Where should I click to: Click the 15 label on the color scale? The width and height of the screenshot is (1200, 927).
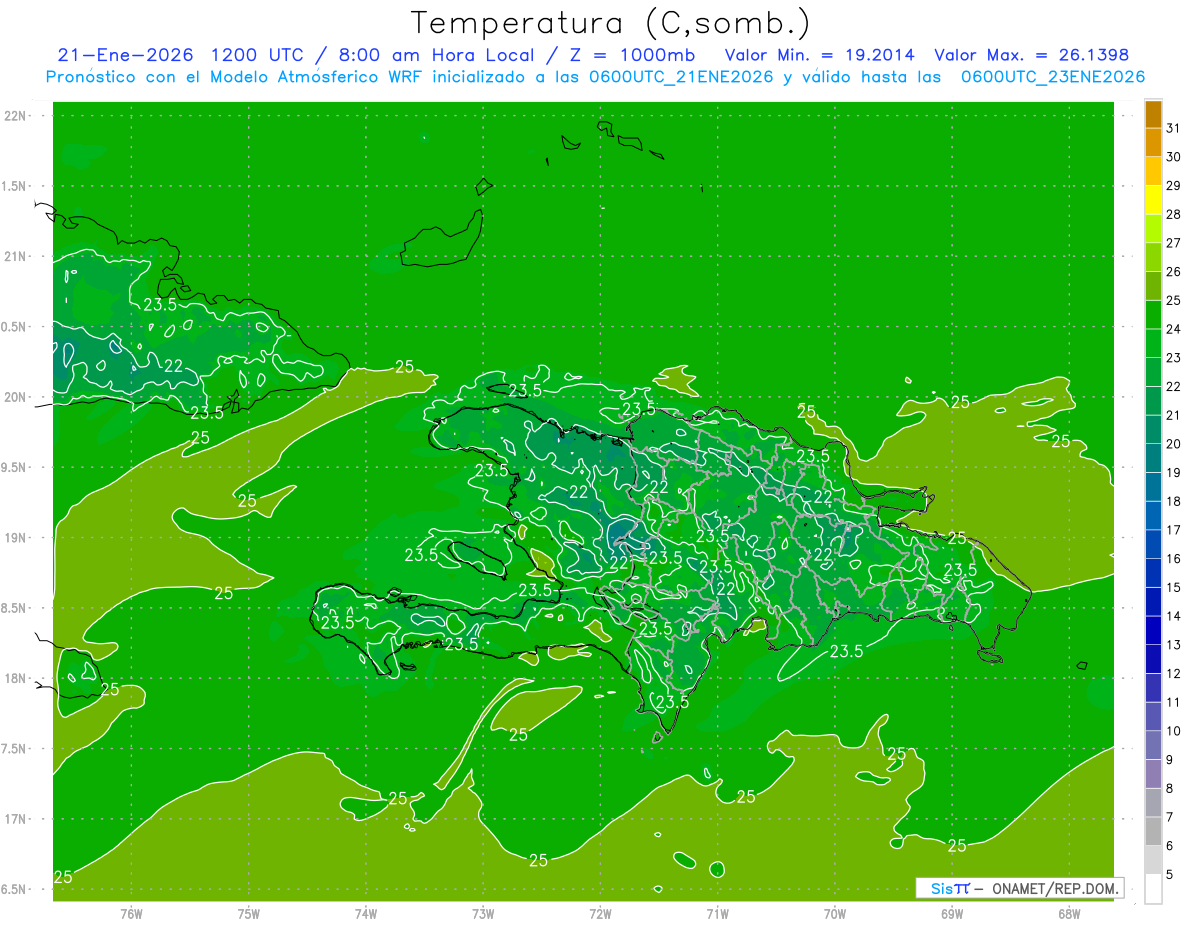(1174, 587)
